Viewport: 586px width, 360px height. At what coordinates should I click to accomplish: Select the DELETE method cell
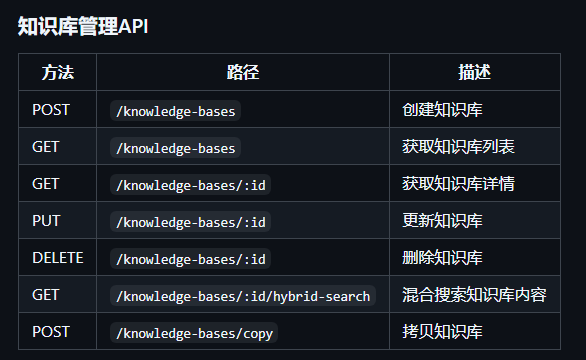click(58, 258)
